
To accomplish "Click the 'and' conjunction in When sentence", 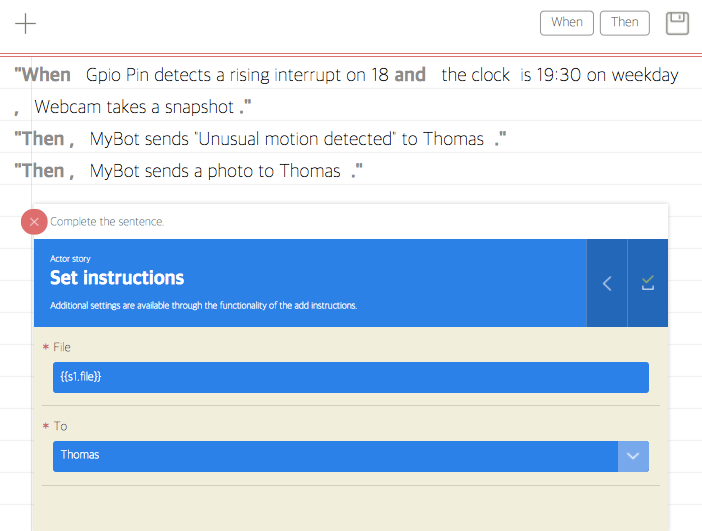I will 410,75.
